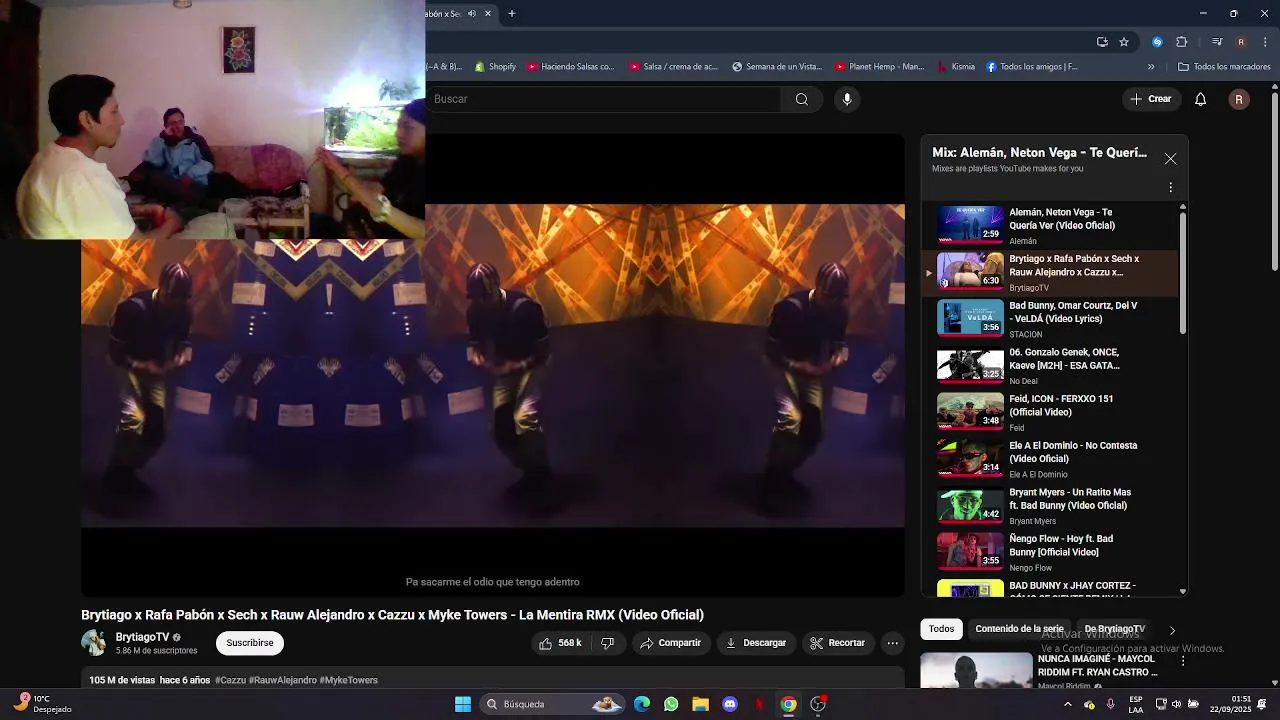1280x720 pixels.
Task: Open Haciendo Salsas bookmark
Action: pyautogui.click(x=571, y=67)
